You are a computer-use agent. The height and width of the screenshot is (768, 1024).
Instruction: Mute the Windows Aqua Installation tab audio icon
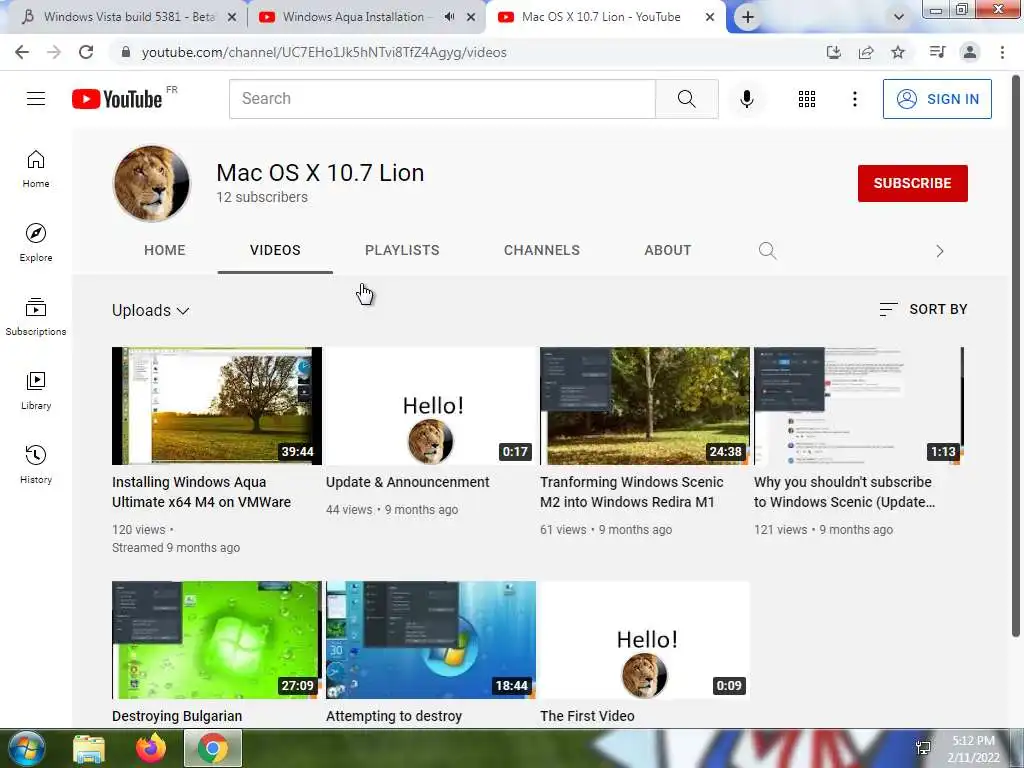point(449,17)
